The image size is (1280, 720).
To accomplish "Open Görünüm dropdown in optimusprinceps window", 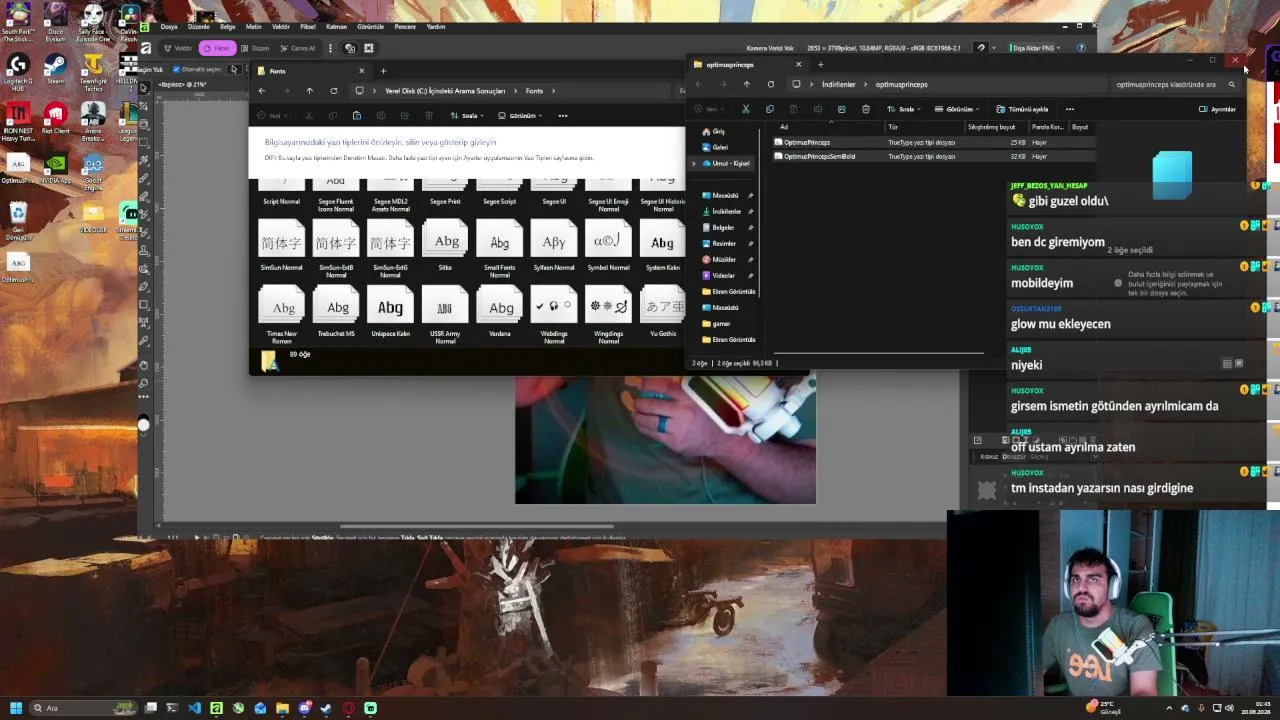I will point(958,109).
